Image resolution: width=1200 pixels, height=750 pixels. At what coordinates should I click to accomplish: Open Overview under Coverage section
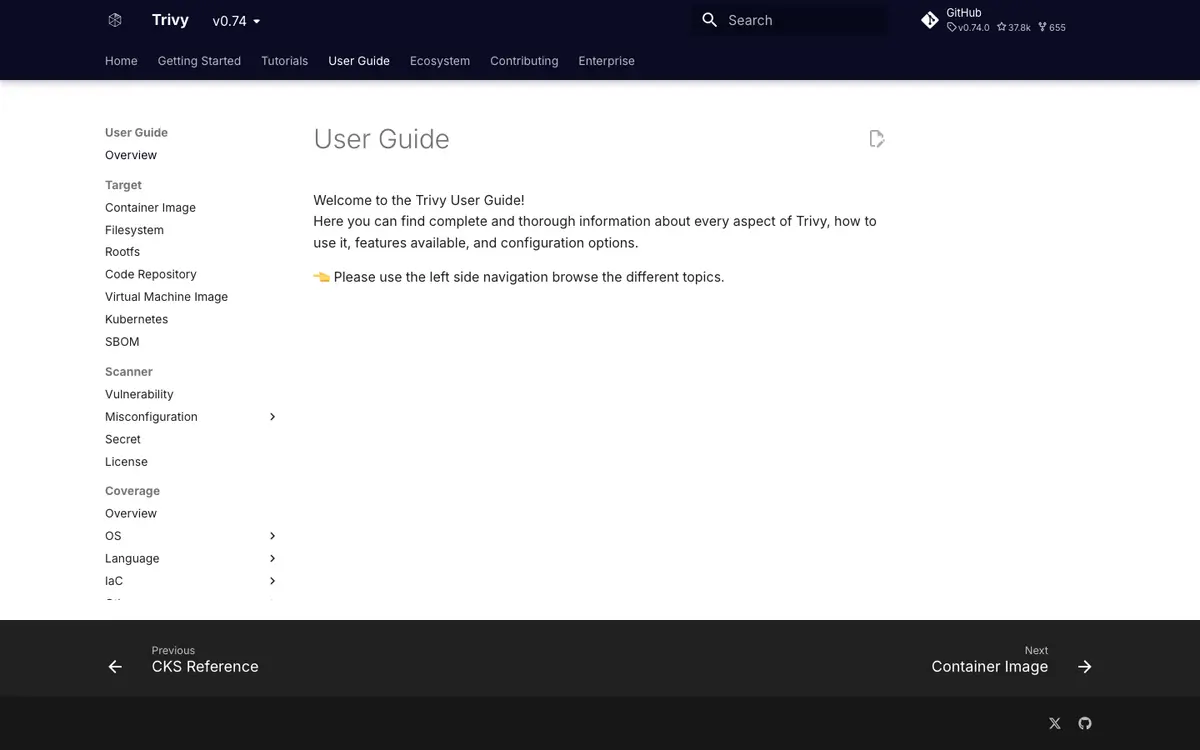point(131,514)
